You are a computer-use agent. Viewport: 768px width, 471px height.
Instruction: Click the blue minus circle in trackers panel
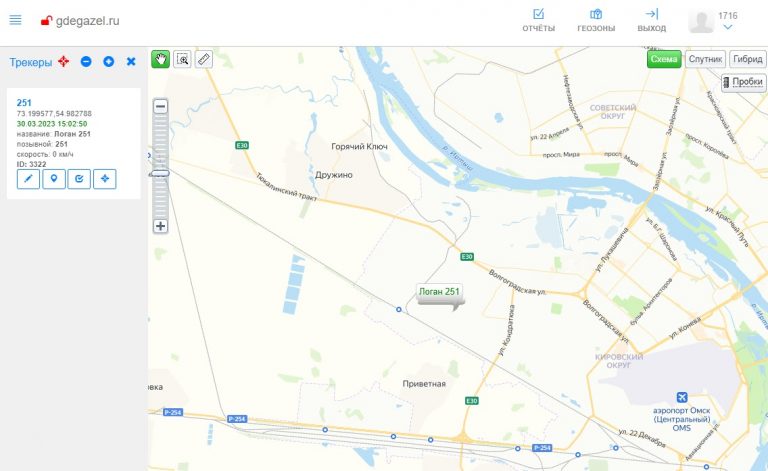86,61
